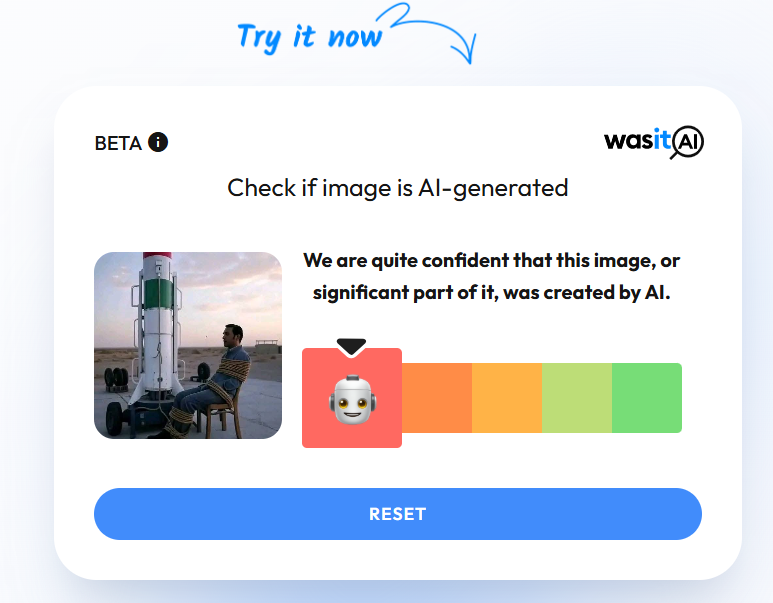This screenshot has width=773, height=603.
Task: Select the red AI-confidence segment
Action: coord(352,398)
